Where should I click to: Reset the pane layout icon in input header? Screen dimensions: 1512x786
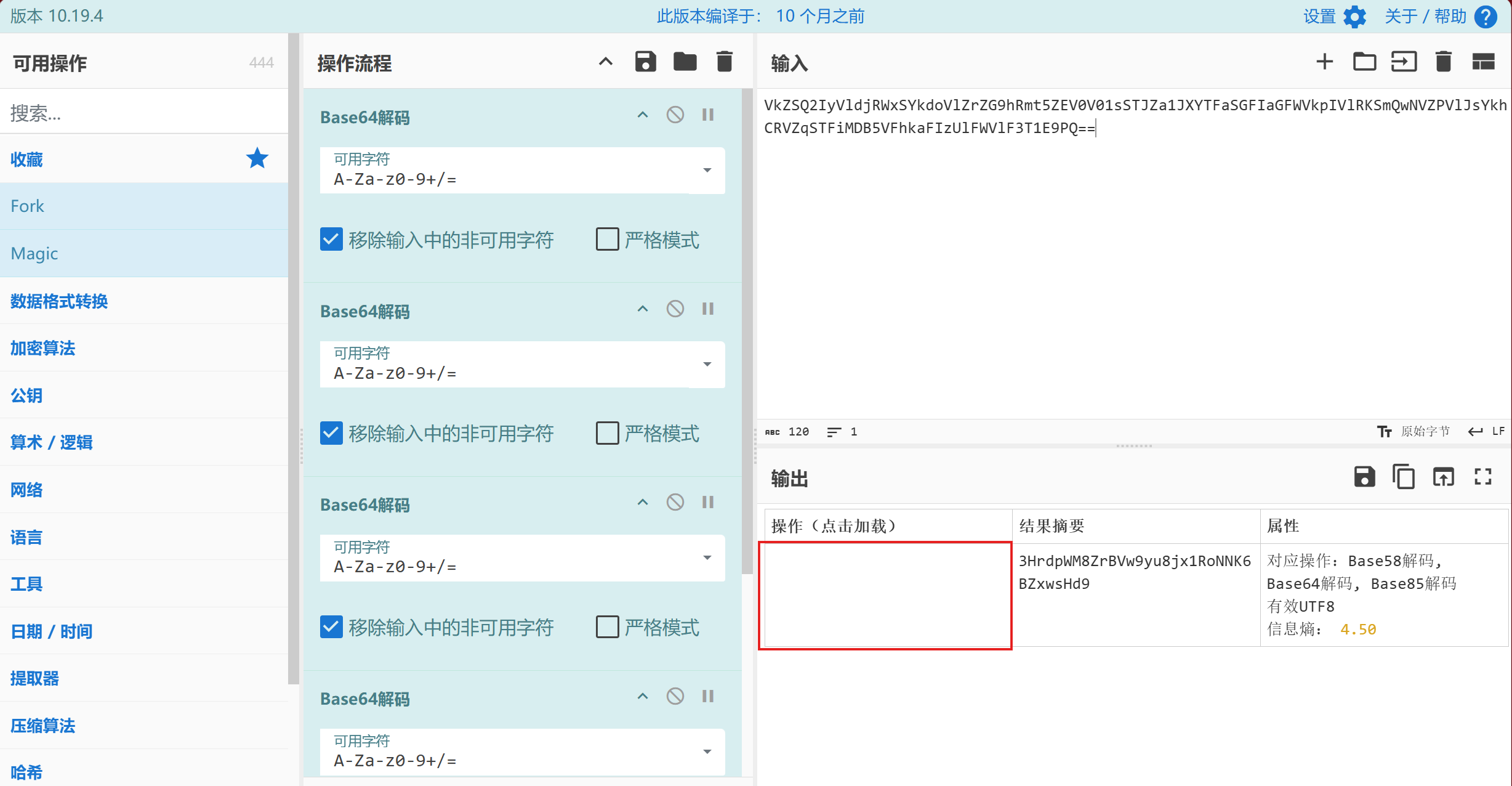pyautogui.click(x=1483, y=62)
